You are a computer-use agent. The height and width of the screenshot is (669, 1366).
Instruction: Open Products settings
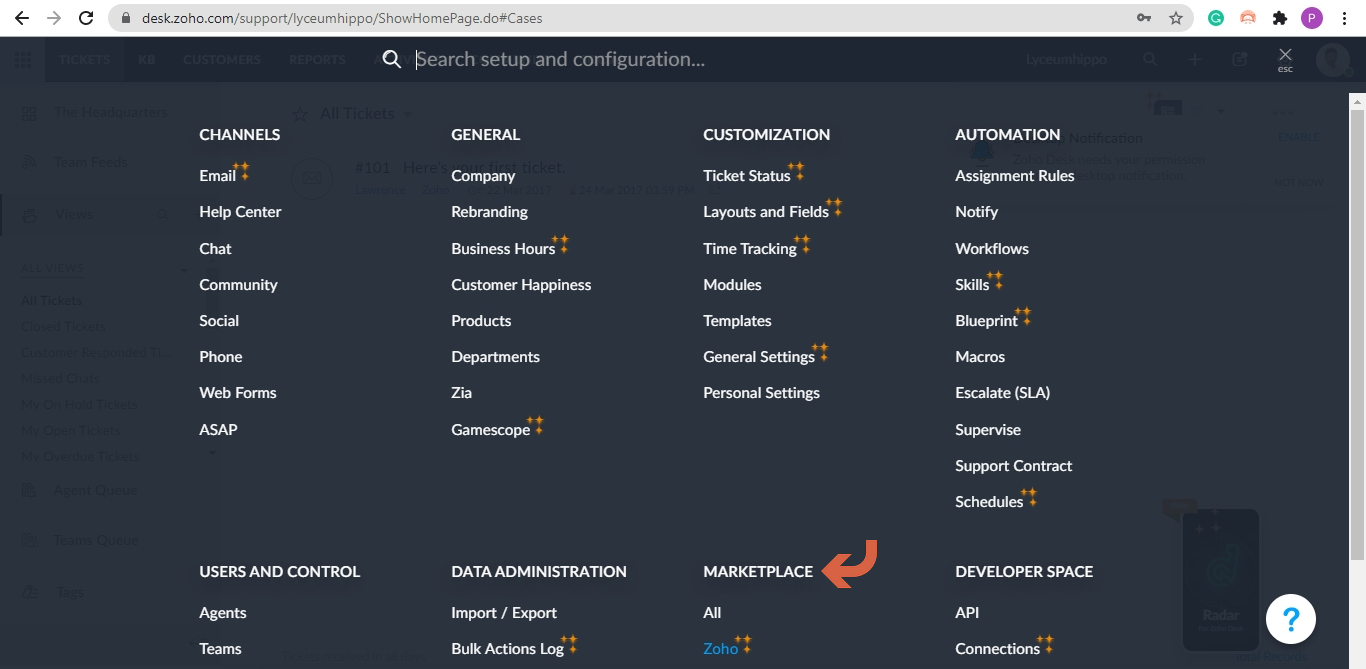click(481, 320)
